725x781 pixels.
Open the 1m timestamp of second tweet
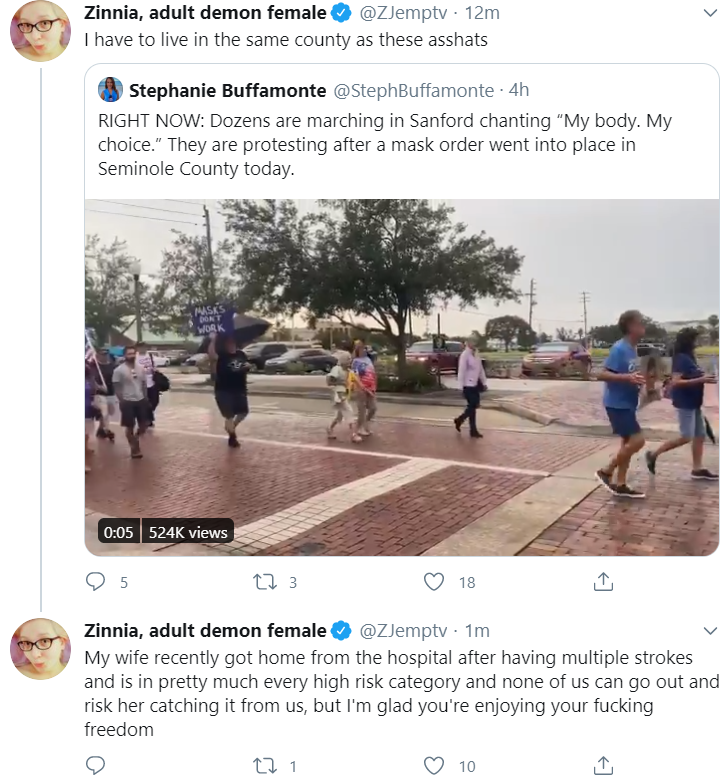coord(477,631)
